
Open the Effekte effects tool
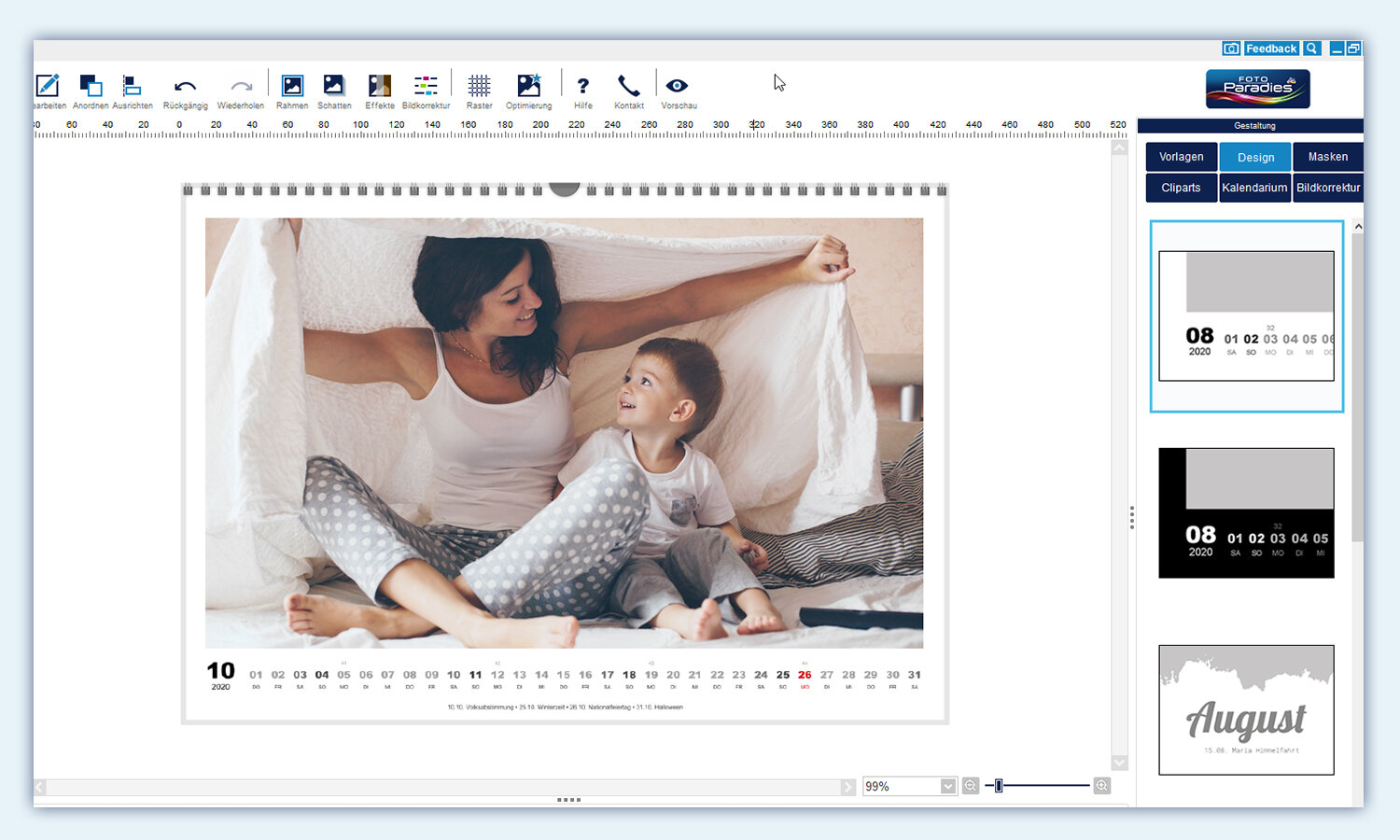coord(379,88)
